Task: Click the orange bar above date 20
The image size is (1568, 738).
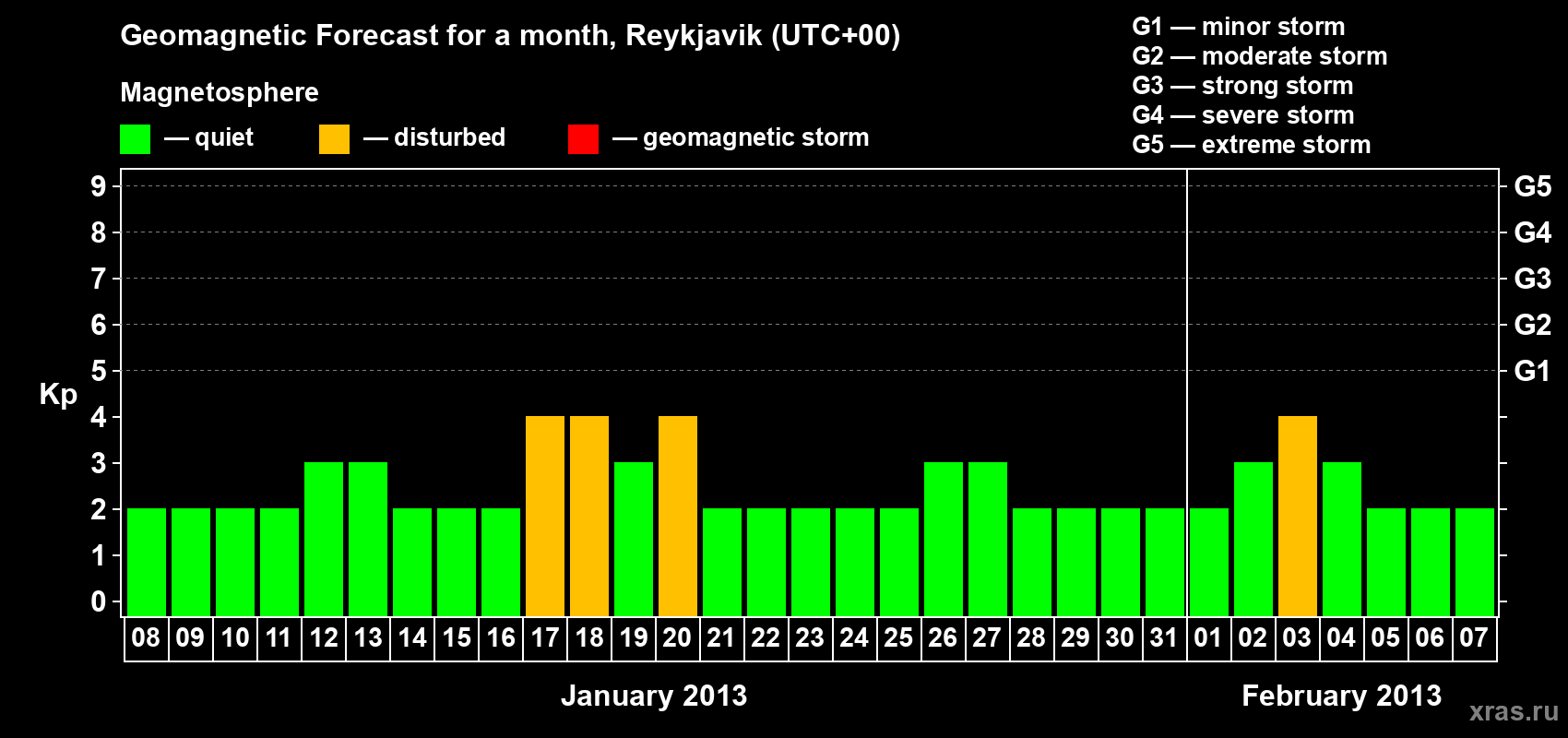Action: pos(678,516)
